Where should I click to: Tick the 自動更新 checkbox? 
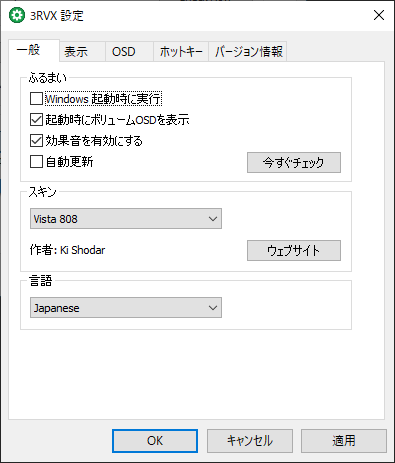coord(36,162)
